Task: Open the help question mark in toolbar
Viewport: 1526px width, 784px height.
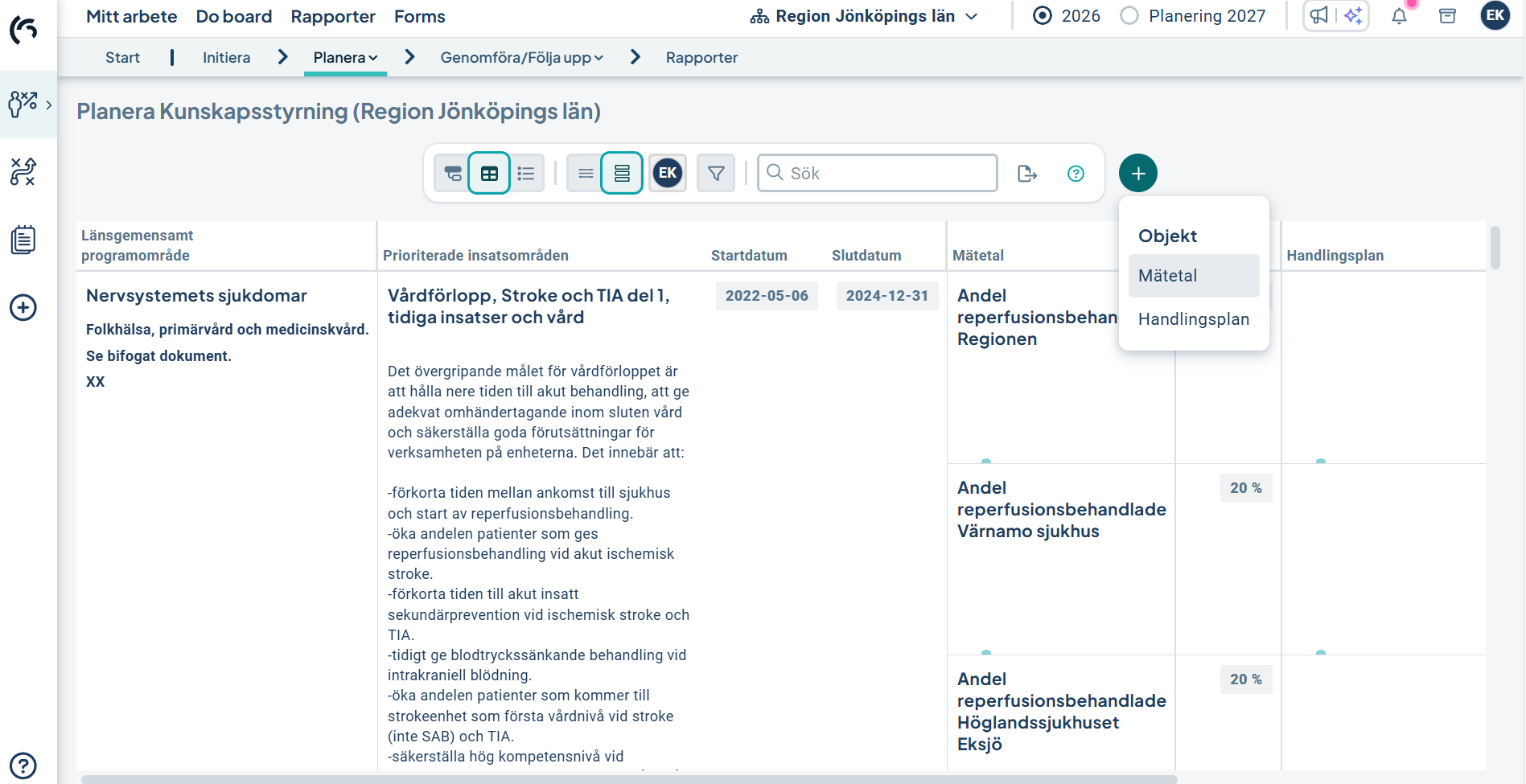Action: tap(1076, 174)
